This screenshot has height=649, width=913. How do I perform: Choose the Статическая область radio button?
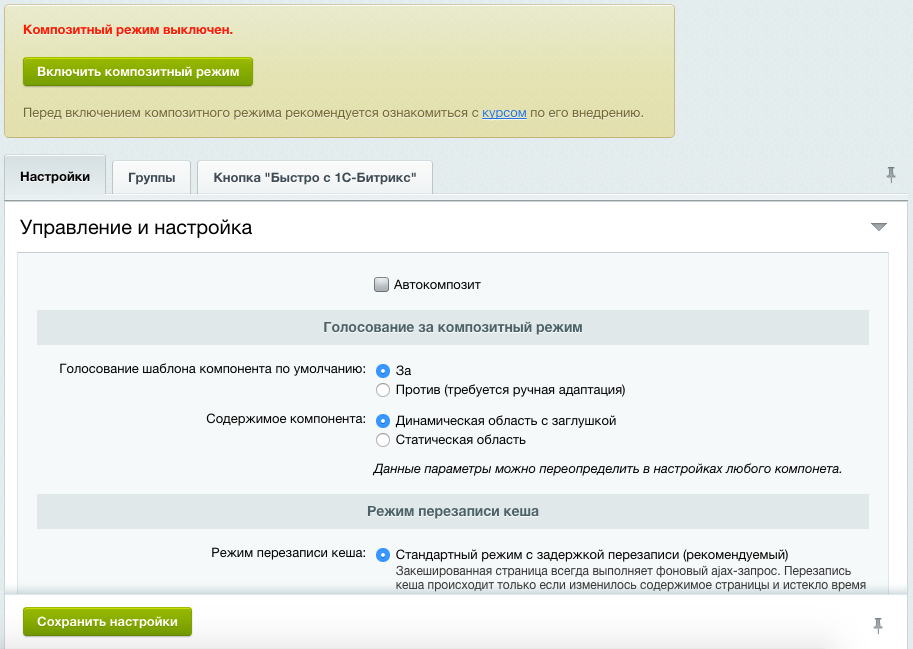point(382,440)
